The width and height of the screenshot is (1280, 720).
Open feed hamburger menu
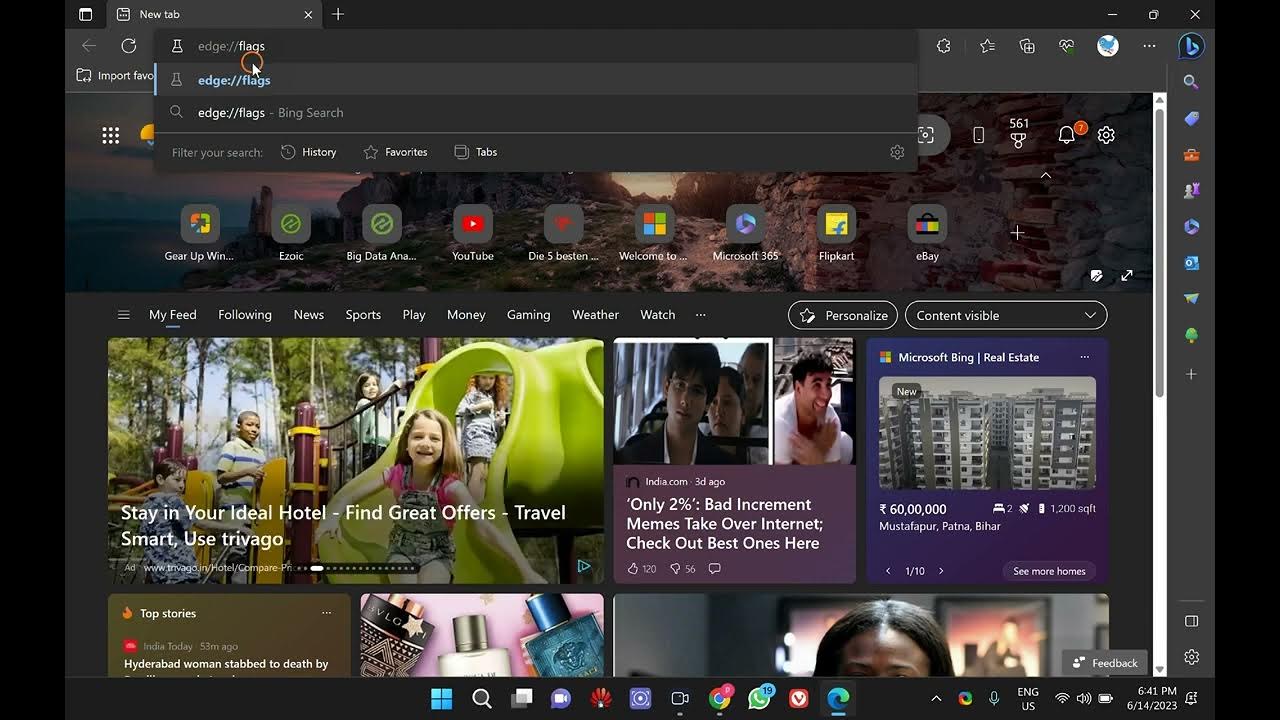pos(124,315)
